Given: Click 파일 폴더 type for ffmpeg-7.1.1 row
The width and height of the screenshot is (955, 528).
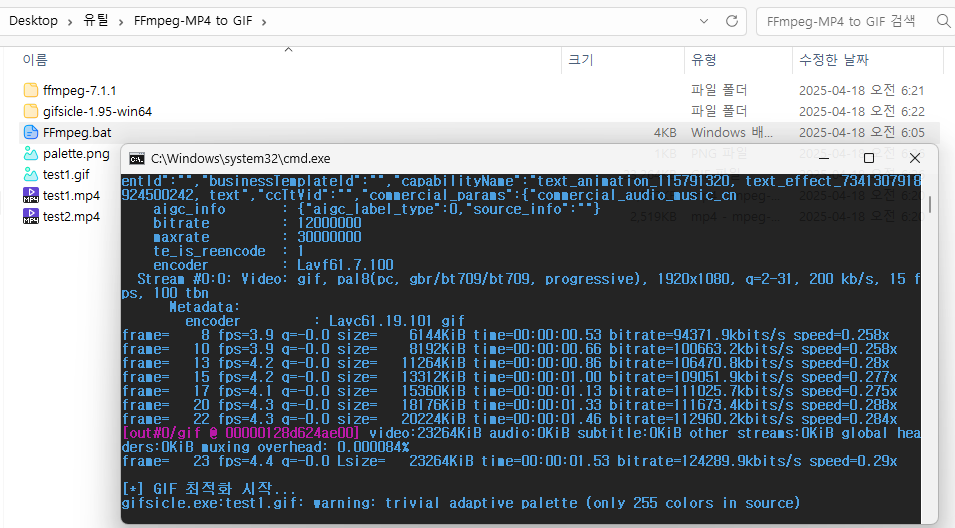Looking at the screenshot, I should point(719,90).
